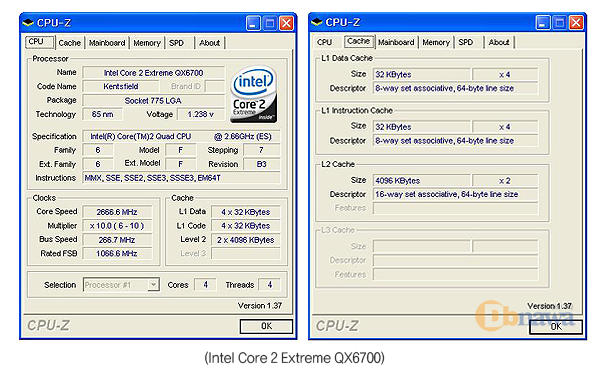Open the Processor #1 selection dropdown
This screenshot has width=600, height=373.
click(x=153, y=285)
